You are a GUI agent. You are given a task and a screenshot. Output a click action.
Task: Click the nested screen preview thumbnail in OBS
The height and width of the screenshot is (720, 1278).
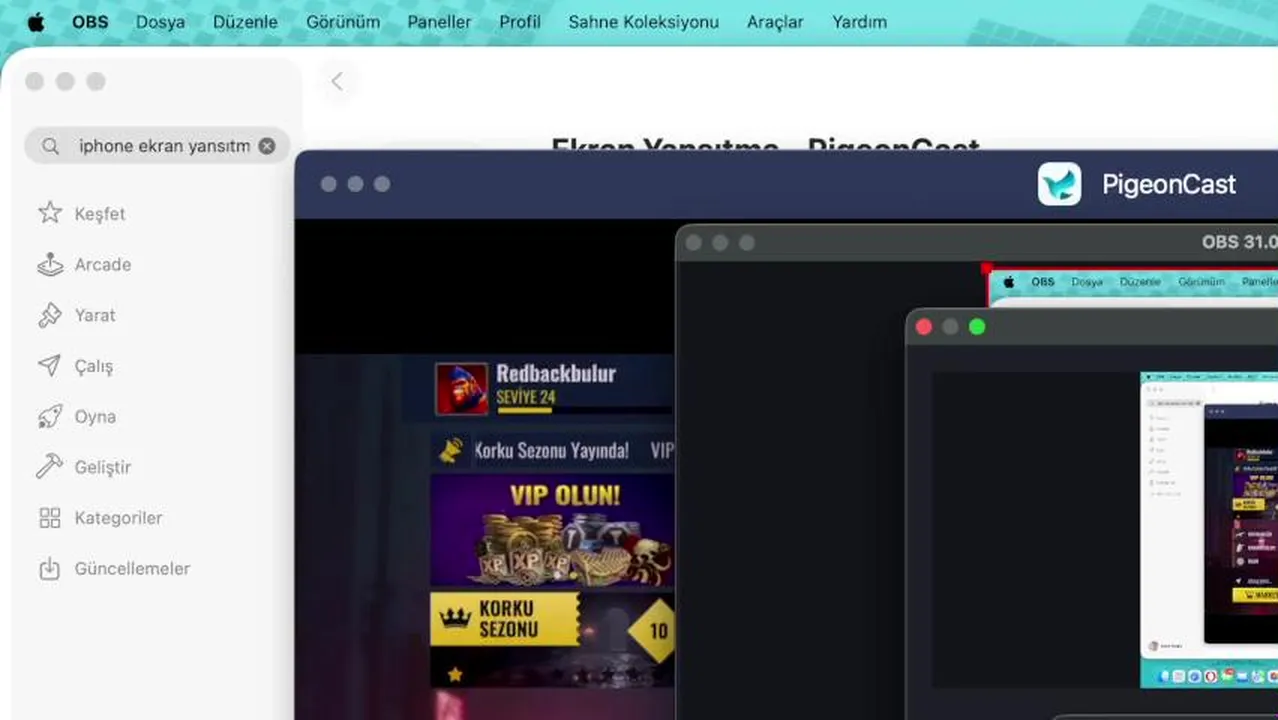click(1209, 530)
